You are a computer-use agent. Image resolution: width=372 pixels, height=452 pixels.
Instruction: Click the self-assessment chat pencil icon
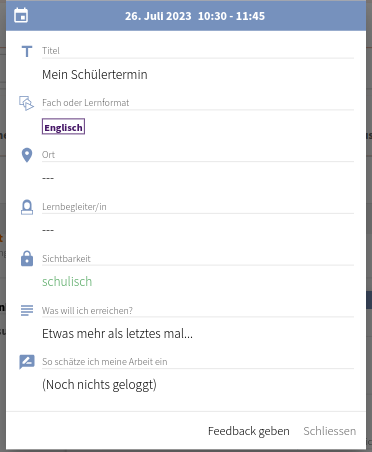[27, 362]
